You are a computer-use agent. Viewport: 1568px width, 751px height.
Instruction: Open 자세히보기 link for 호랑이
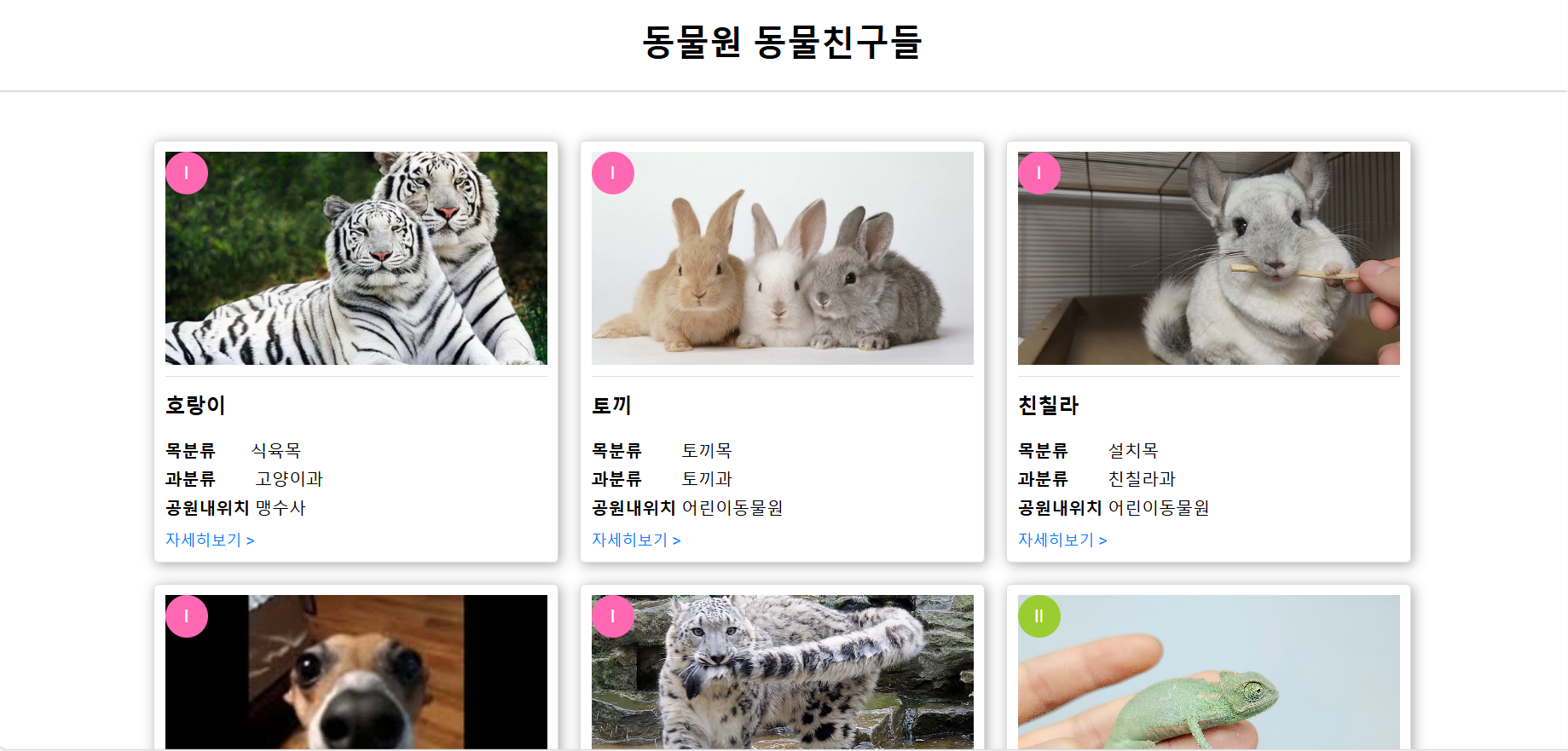pyautogui.click(x=210, y=540)
